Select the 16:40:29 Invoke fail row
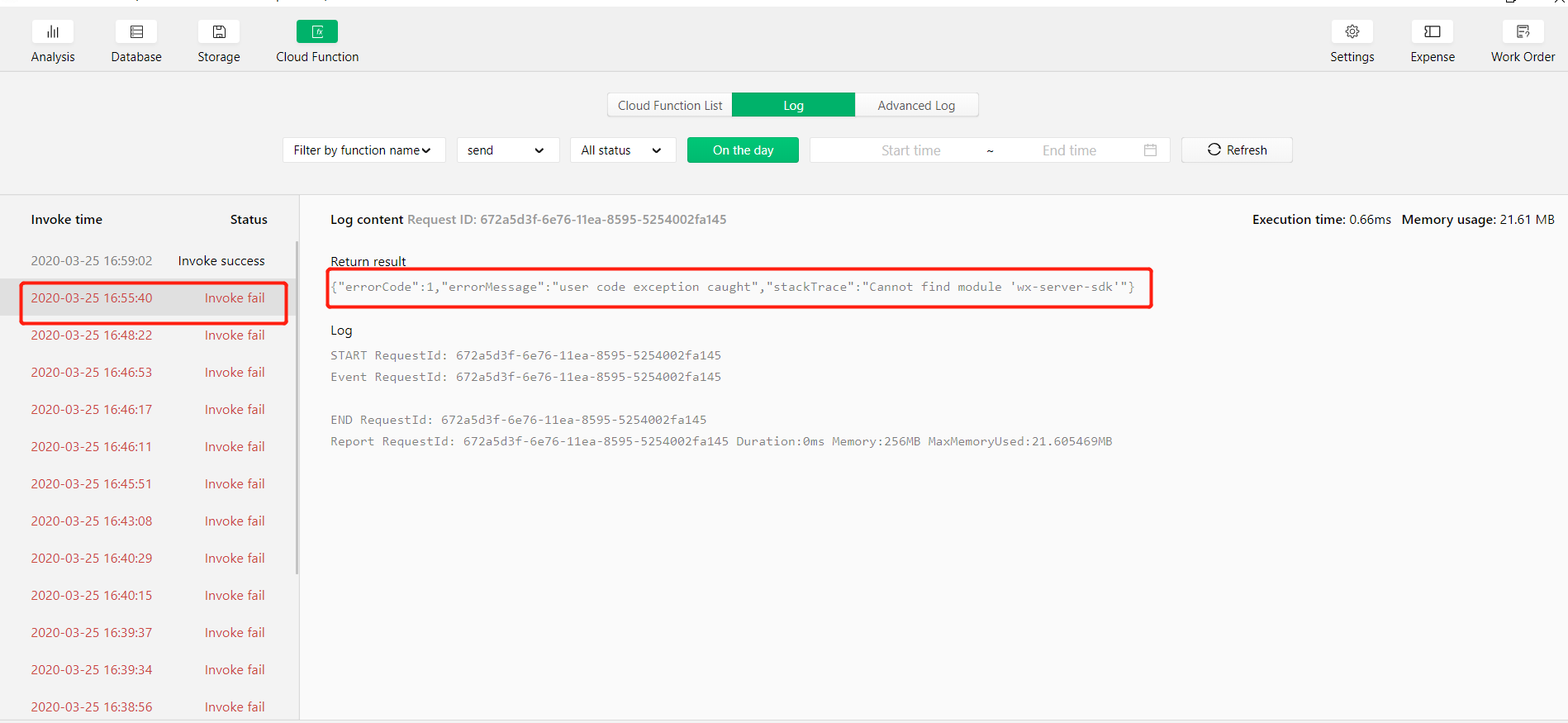 click(x=148, y=558)
